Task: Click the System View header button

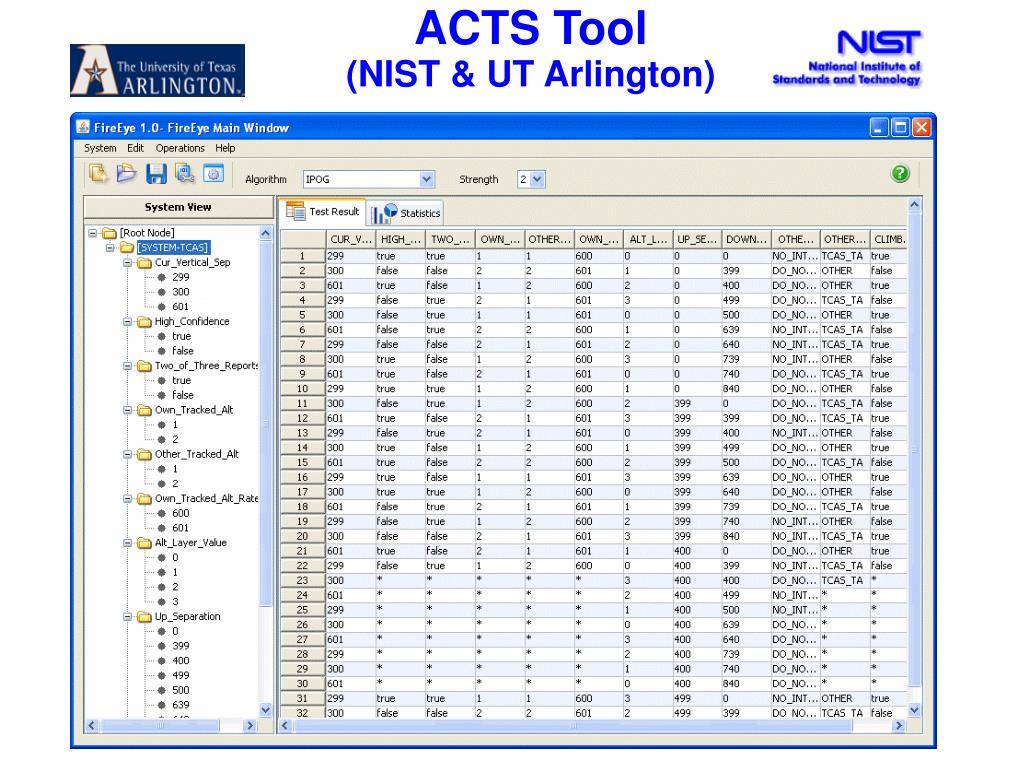Action: pyautogui.click(x=178, y=207)
